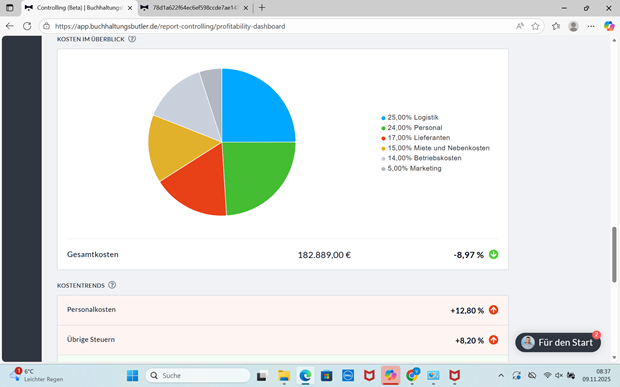Viewport: 620px width, 387px height.
Task: Toggle the 17,00% Lieferanten legend entry
Action: click(x=416, y=138)
